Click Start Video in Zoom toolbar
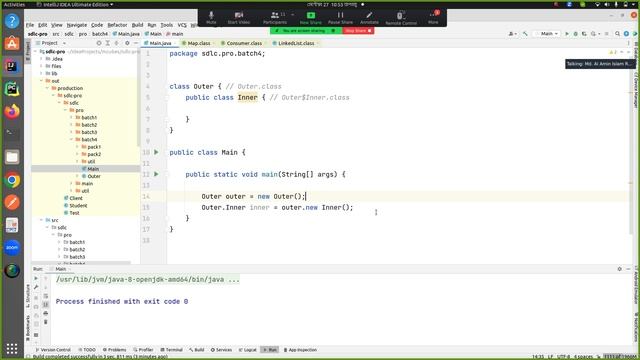 tap(239, 18)
